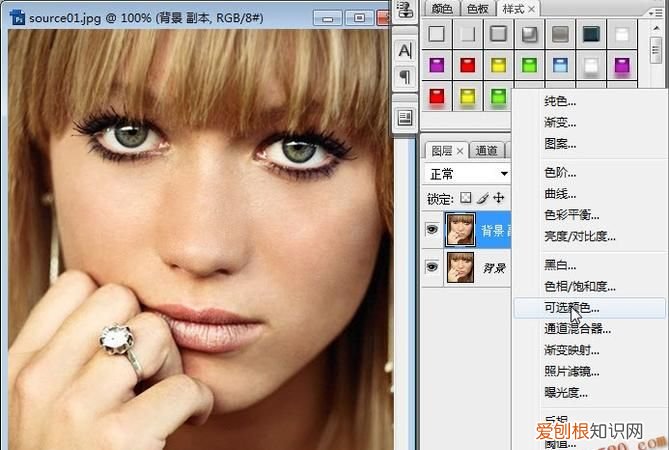Screen dimensions: 669x450
Task: Hide the 背景 副本 layer via eye icon
Action: point(432,228)
